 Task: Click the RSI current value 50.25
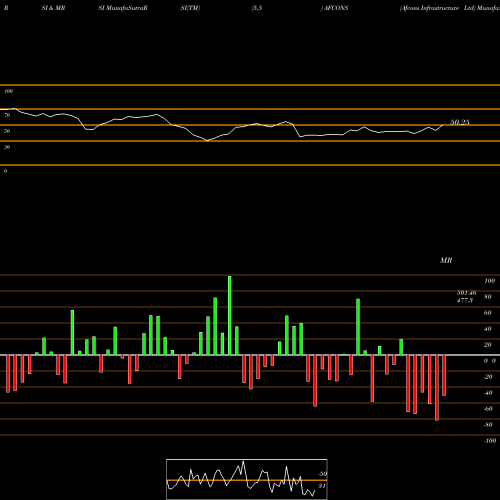pyautogui.click(x=460, y=122)
